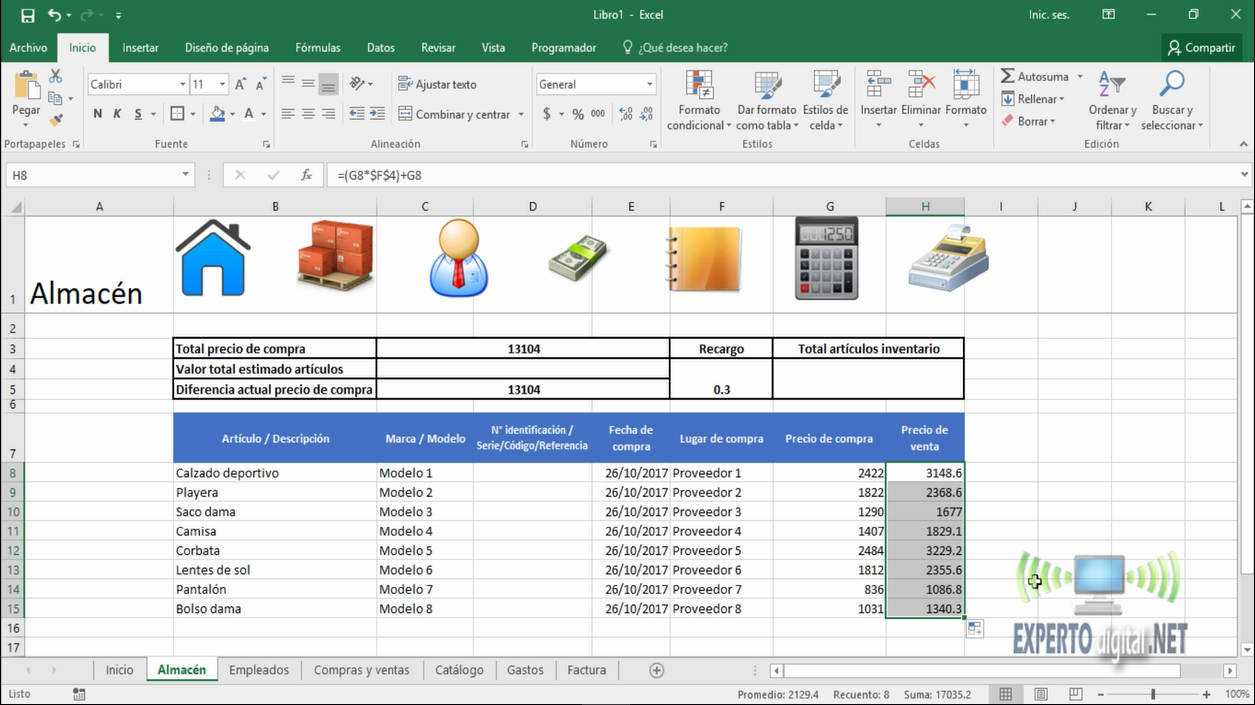Viewport: 1255px width, 705px height.
Task: Click the Compartir button
Action: tap(1200, 47)
